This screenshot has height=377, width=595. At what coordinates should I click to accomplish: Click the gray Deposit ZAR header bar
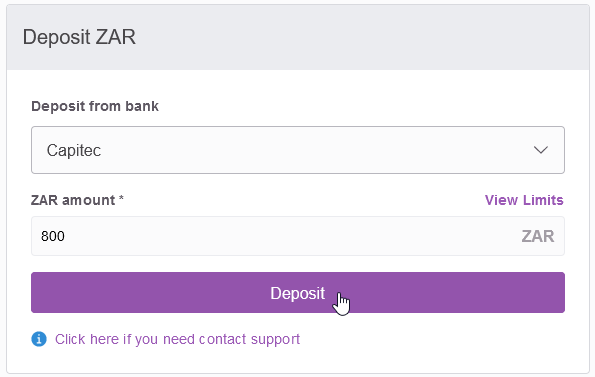click(298, 37)
